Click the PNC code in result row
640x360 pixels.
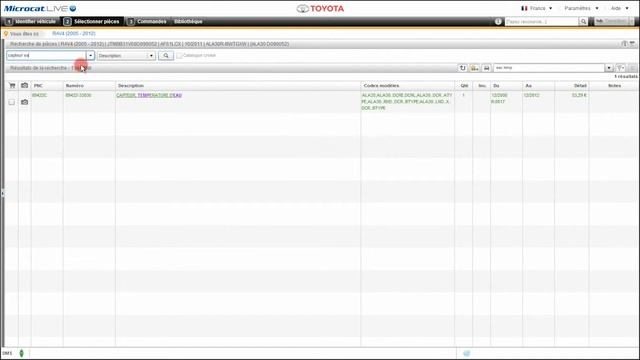(x=39, y=95)
